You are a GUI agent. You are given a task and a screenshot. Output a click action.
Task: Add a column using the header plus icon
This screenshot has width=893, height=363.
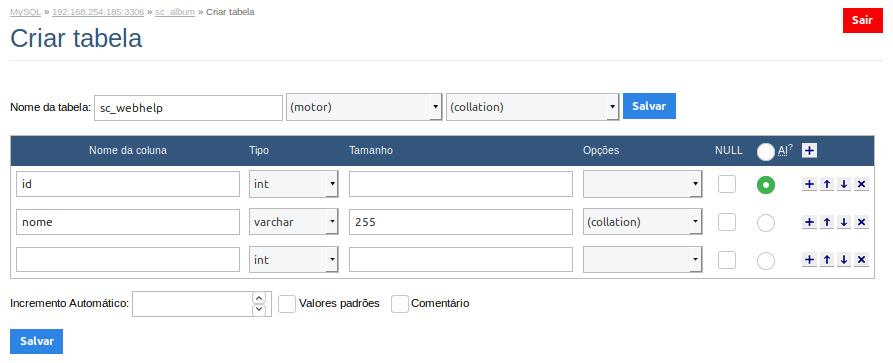(809, 150)
